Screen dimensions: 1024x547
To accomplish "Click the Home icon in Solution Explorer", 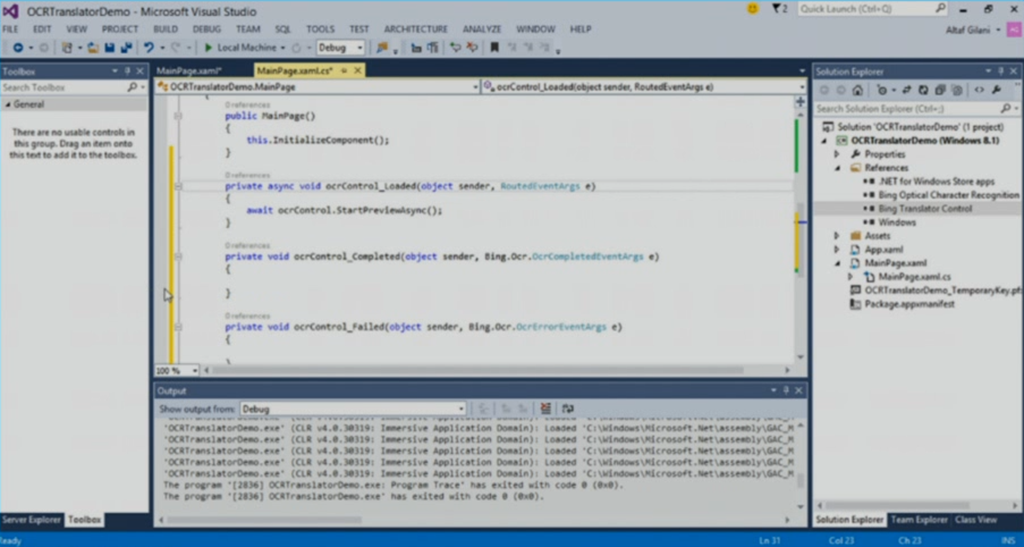I will pyautogui.click(x=857, y=90).
